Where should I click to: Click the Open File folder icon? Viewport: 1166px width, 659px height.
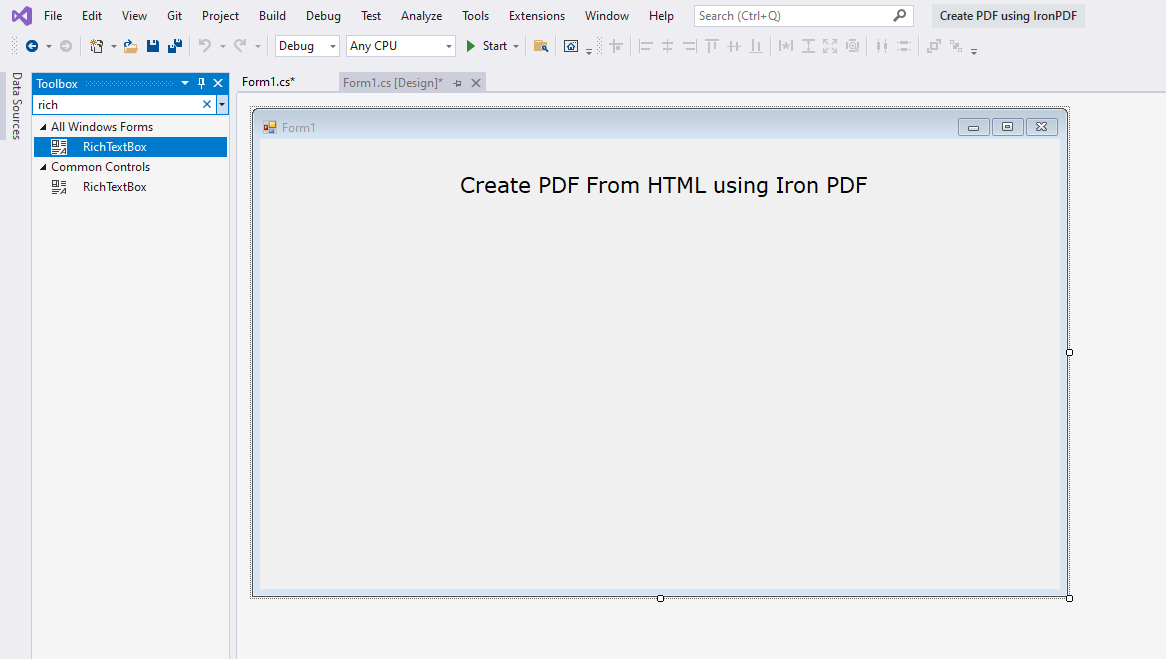point(131,46)
